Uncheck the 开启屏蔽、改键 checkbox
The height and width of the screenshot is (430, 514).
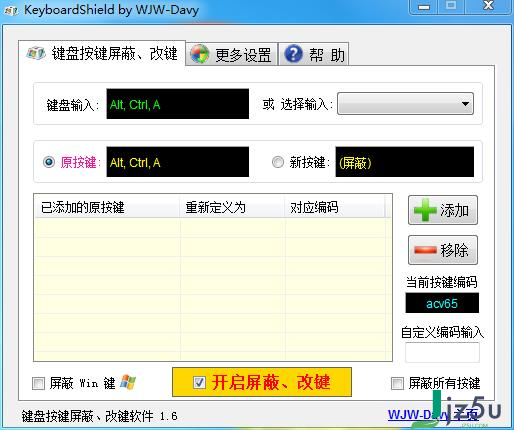[199, 382]
